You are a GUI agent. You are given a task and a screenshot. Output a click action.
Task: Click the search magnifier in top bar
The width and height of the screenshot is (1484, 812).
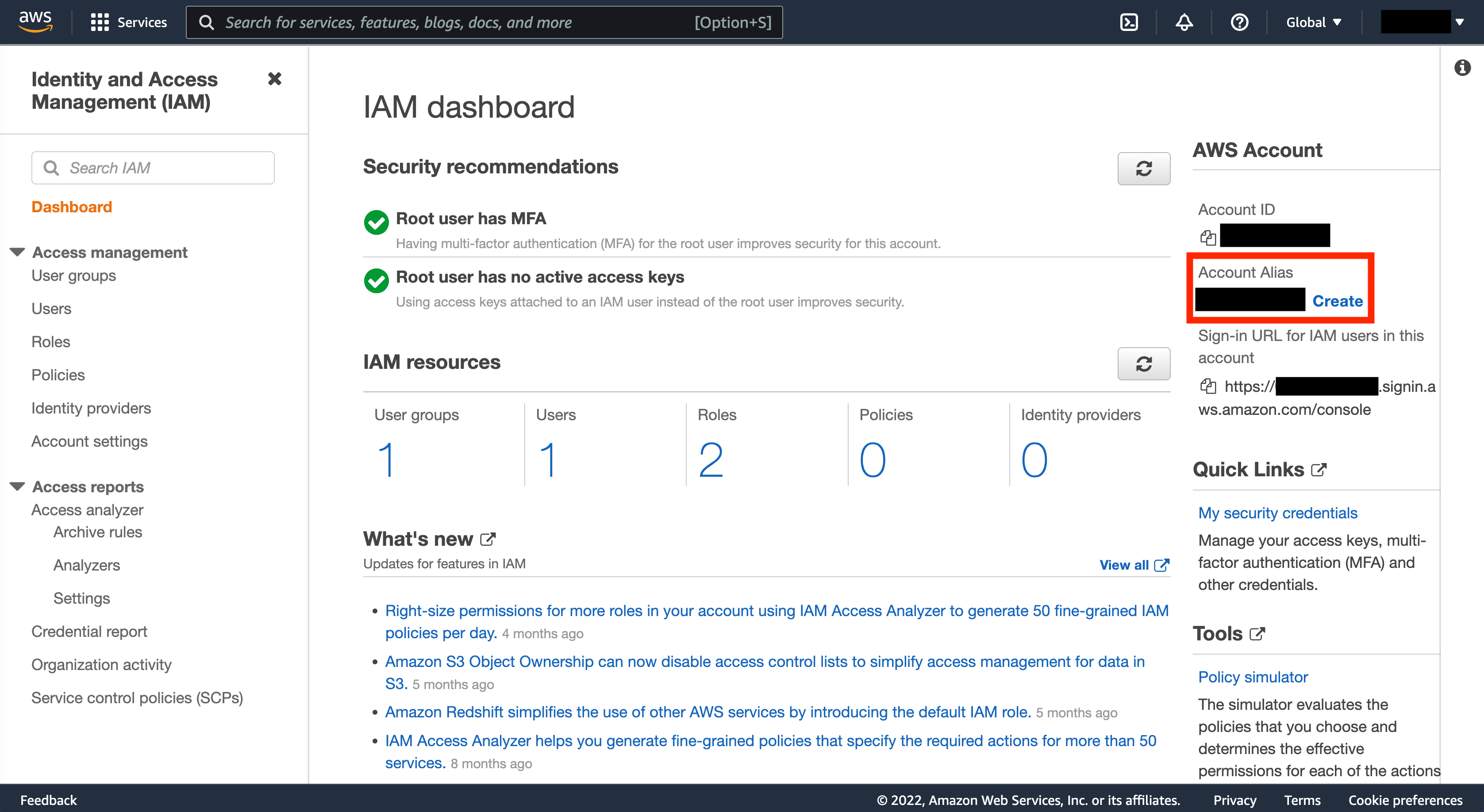click(206, 23)
